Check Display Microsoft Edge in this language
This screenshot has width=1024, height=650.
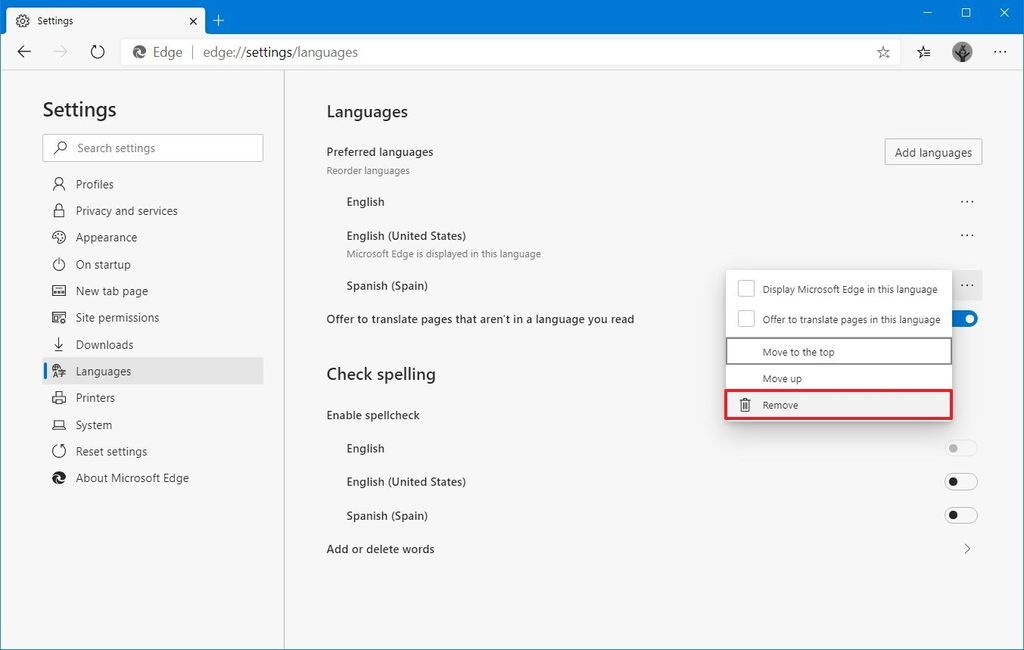(x=746, y=287)
